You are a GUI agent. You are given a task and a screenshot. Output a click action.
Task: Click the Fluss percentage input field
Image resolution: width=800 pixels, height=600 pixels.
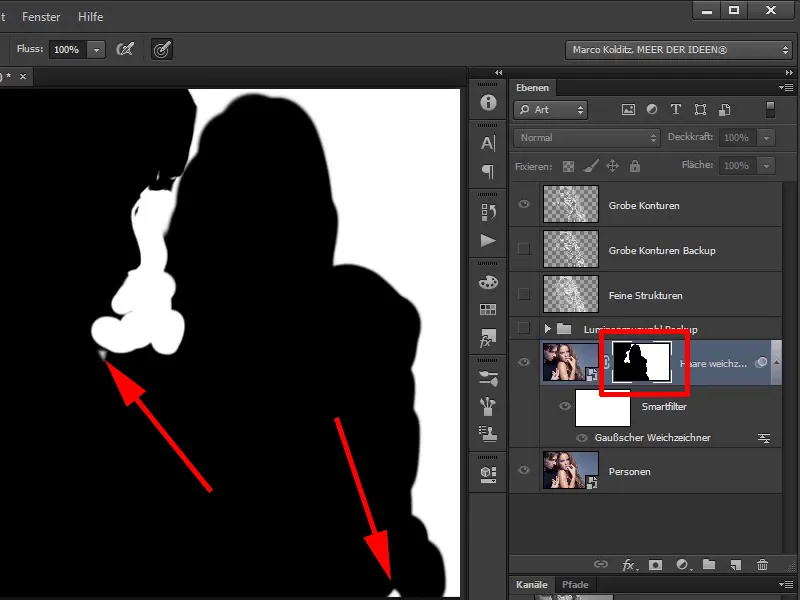coord(68,50)
